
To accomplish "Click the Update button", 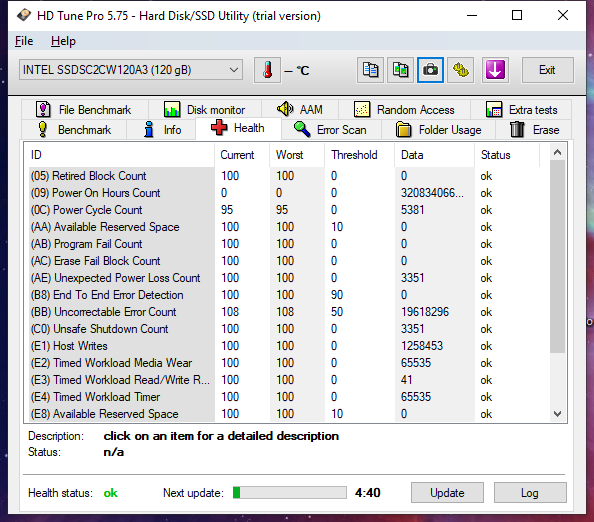I will [447, 493].
